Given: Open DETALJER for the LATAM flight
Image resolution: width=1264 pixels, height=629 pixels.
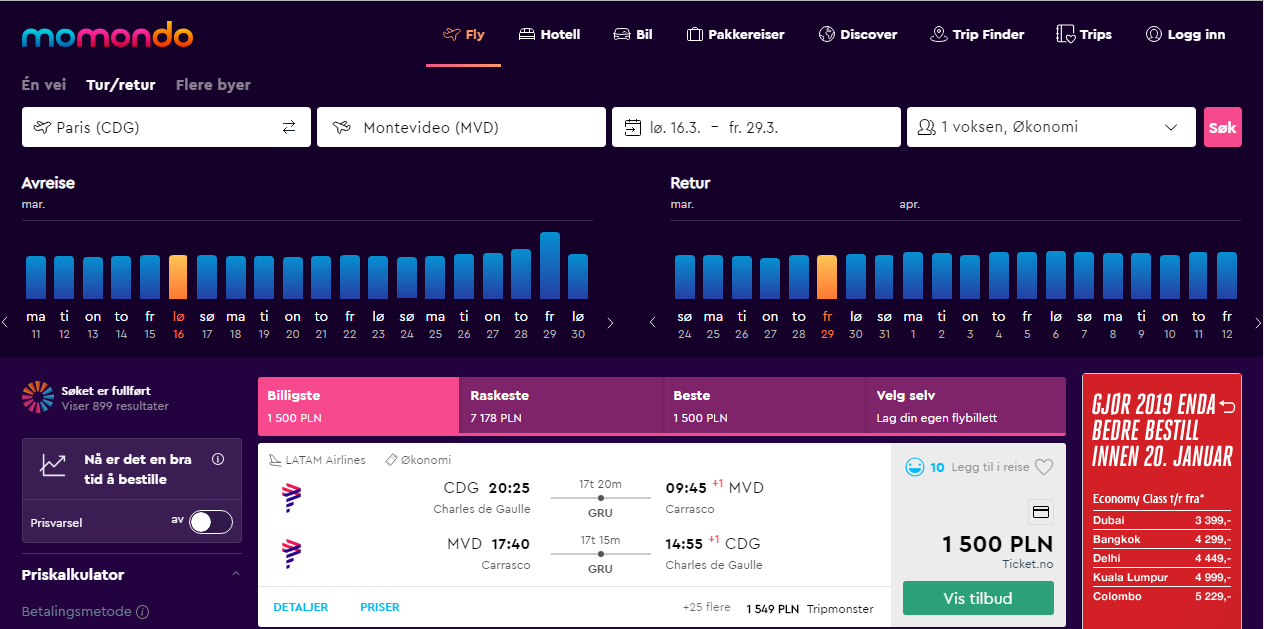Looking at the screenshot, I should pyautogui.click(x=301, y=607).
